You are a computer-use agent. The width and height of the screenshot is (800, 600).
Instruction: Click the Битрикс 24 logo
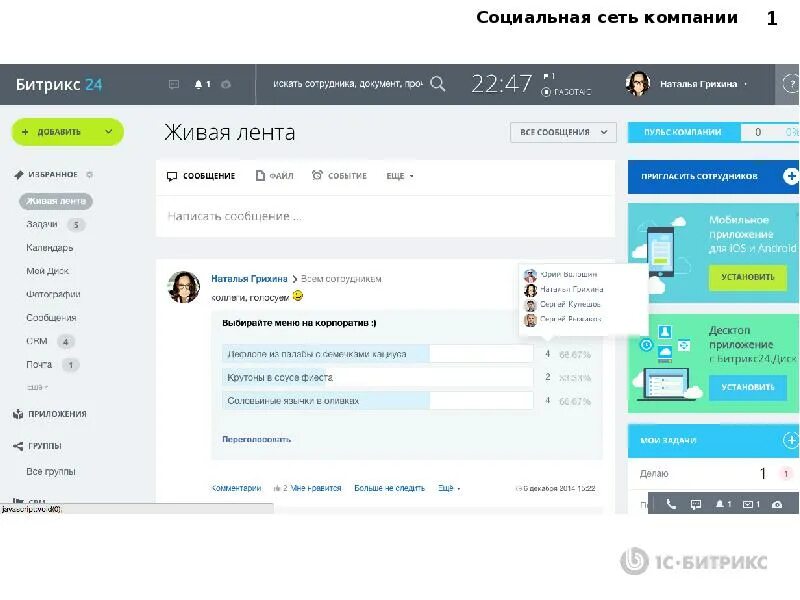(x=59, y=84)
